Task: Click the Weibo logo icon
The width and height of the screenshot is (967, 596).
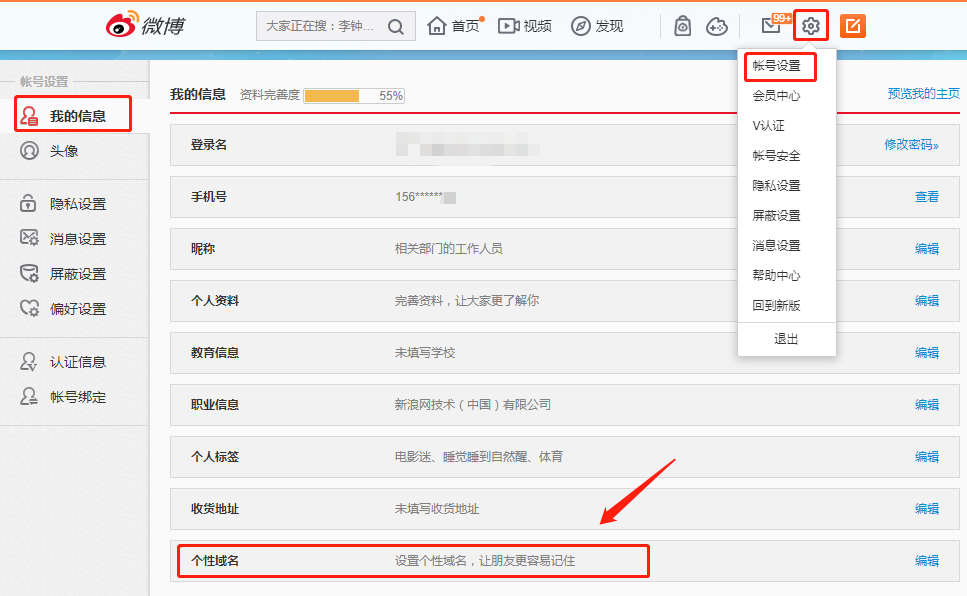Action: pos(122,26)
